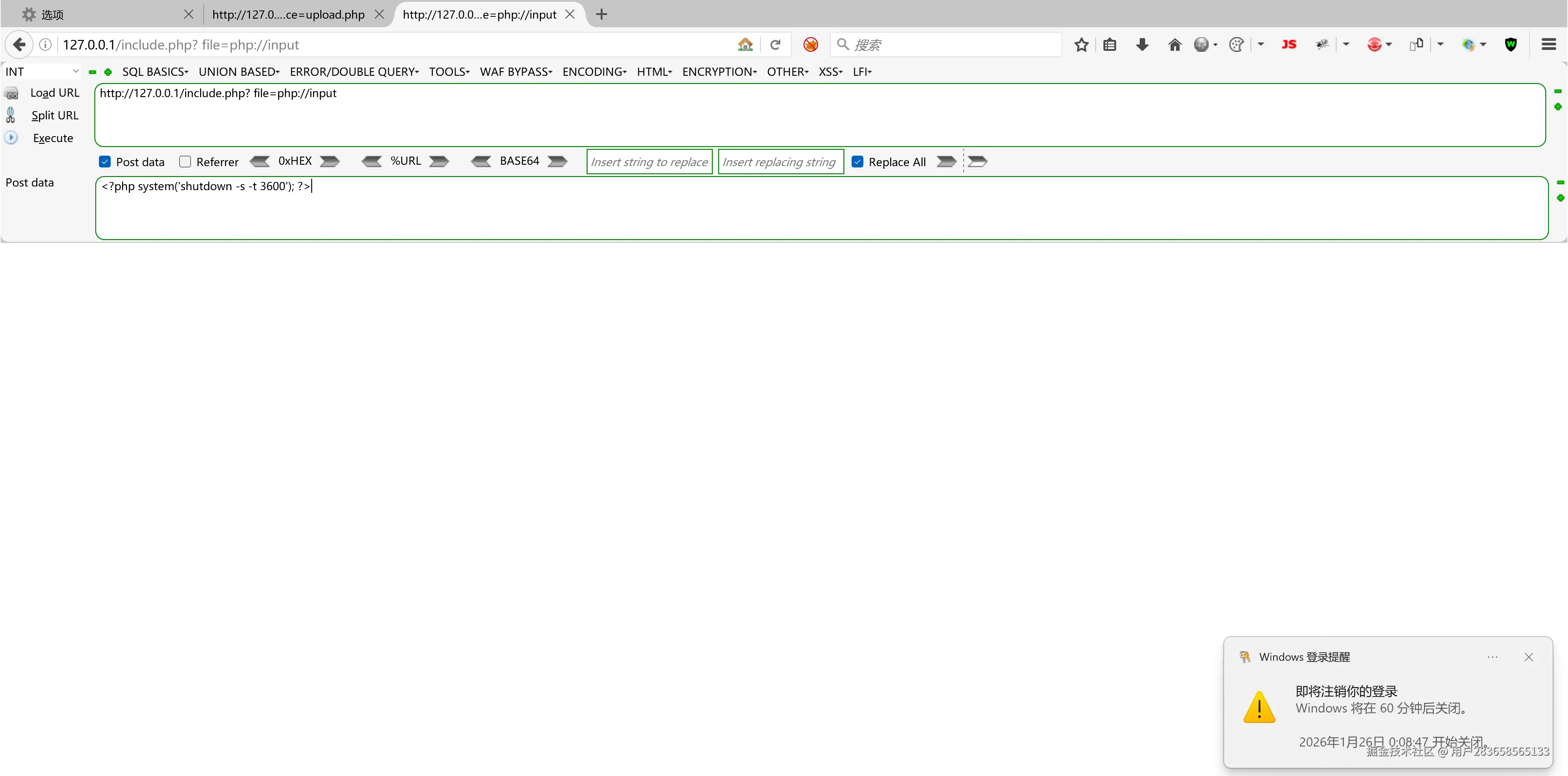The width and height of the screenshot is (1568, 776).
Task: Click the left arrow before 0xHEX to decode
Action: click(x=260, y=161)
